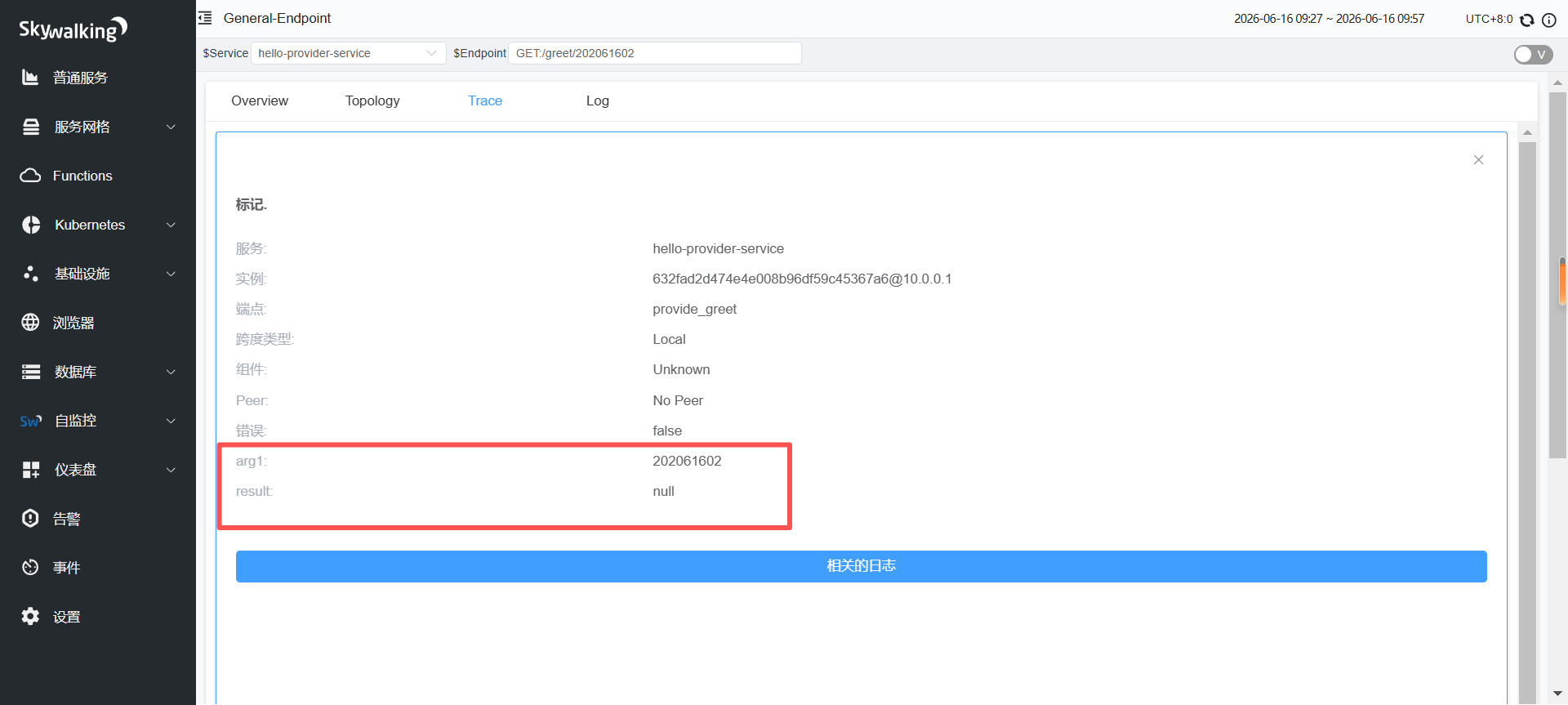Image resolution: width=1568 pixels, height=705 pixels.
Task: Click the Kubernetes pie icon
Action: pos(31,225)
